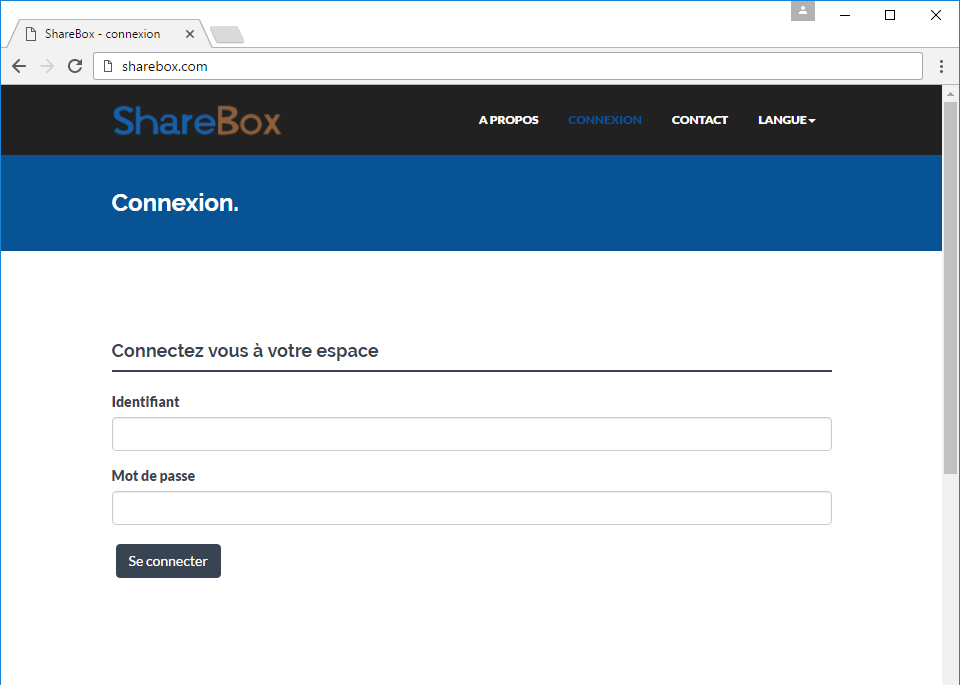Close the ShareBox - connexion tab

(190, 34)
